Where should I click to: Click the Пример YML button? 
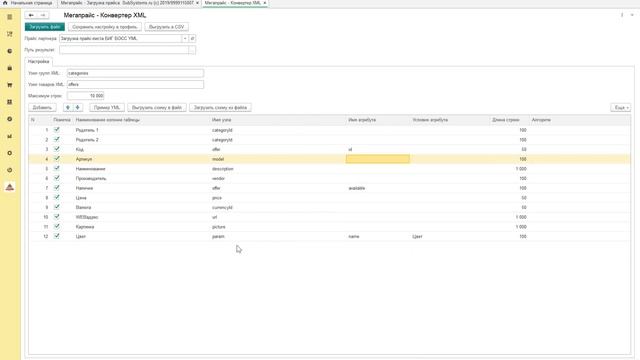click(x=107, y=107)
